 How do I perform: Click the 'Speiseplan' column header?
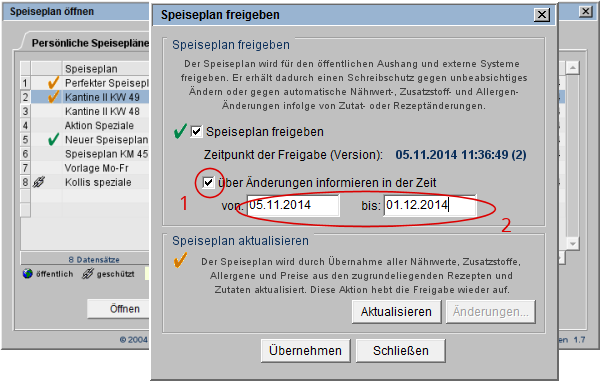[106, 69]
